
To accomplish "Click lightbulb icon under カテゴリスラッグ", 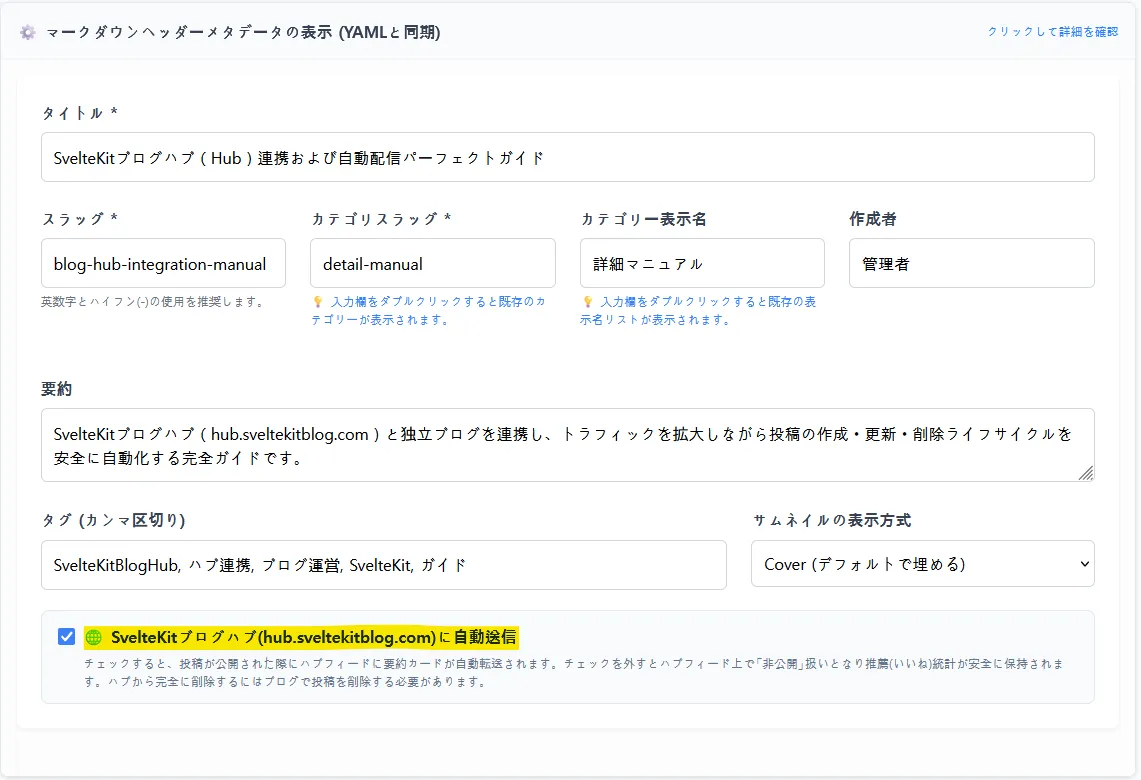I will (318, 301).
